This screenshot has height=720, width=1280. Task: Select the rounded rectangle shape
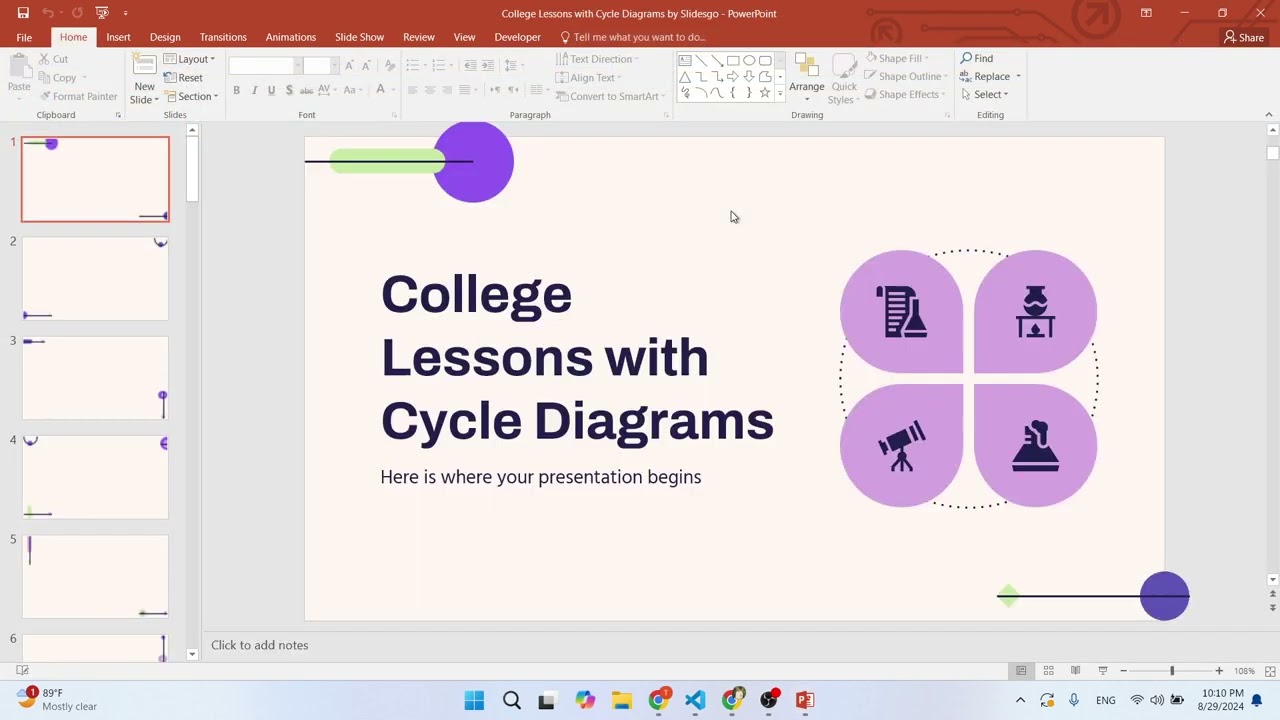click(x=765, y=60)
